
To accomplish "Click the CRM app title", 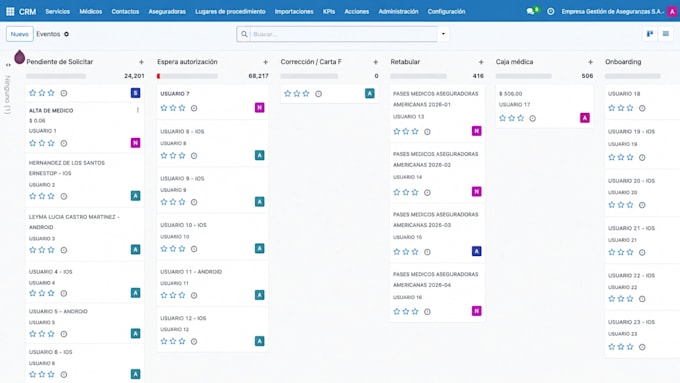I will pyautogui.click(x=27, y=12).
